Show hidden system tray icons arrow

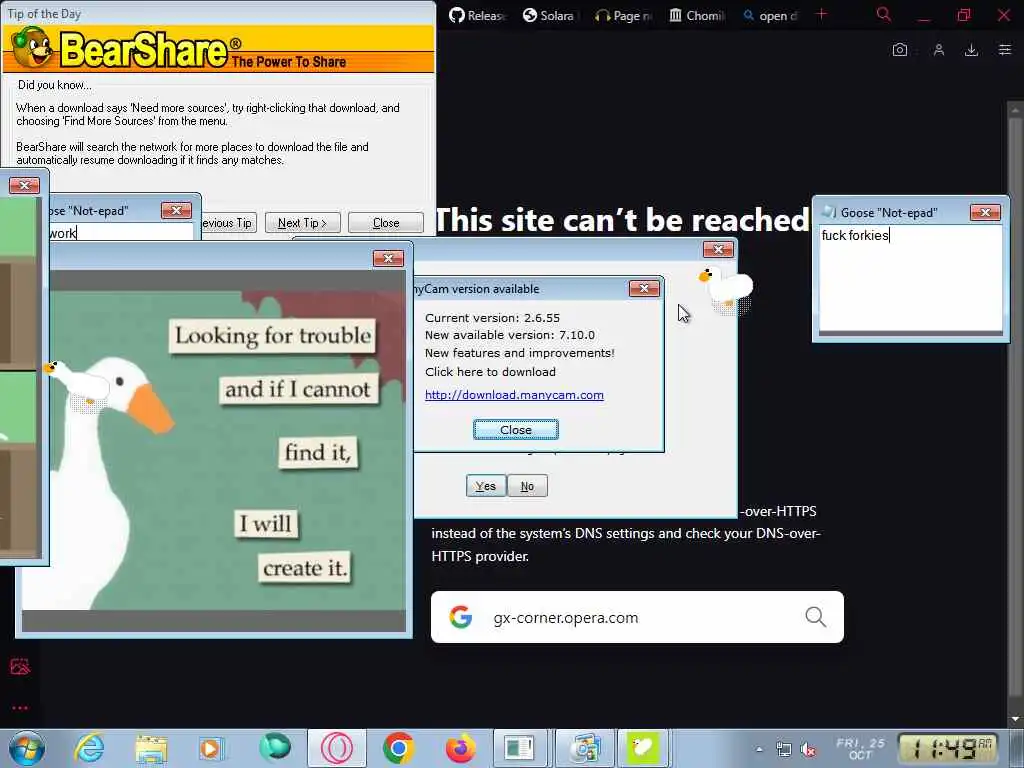[759, 749]
